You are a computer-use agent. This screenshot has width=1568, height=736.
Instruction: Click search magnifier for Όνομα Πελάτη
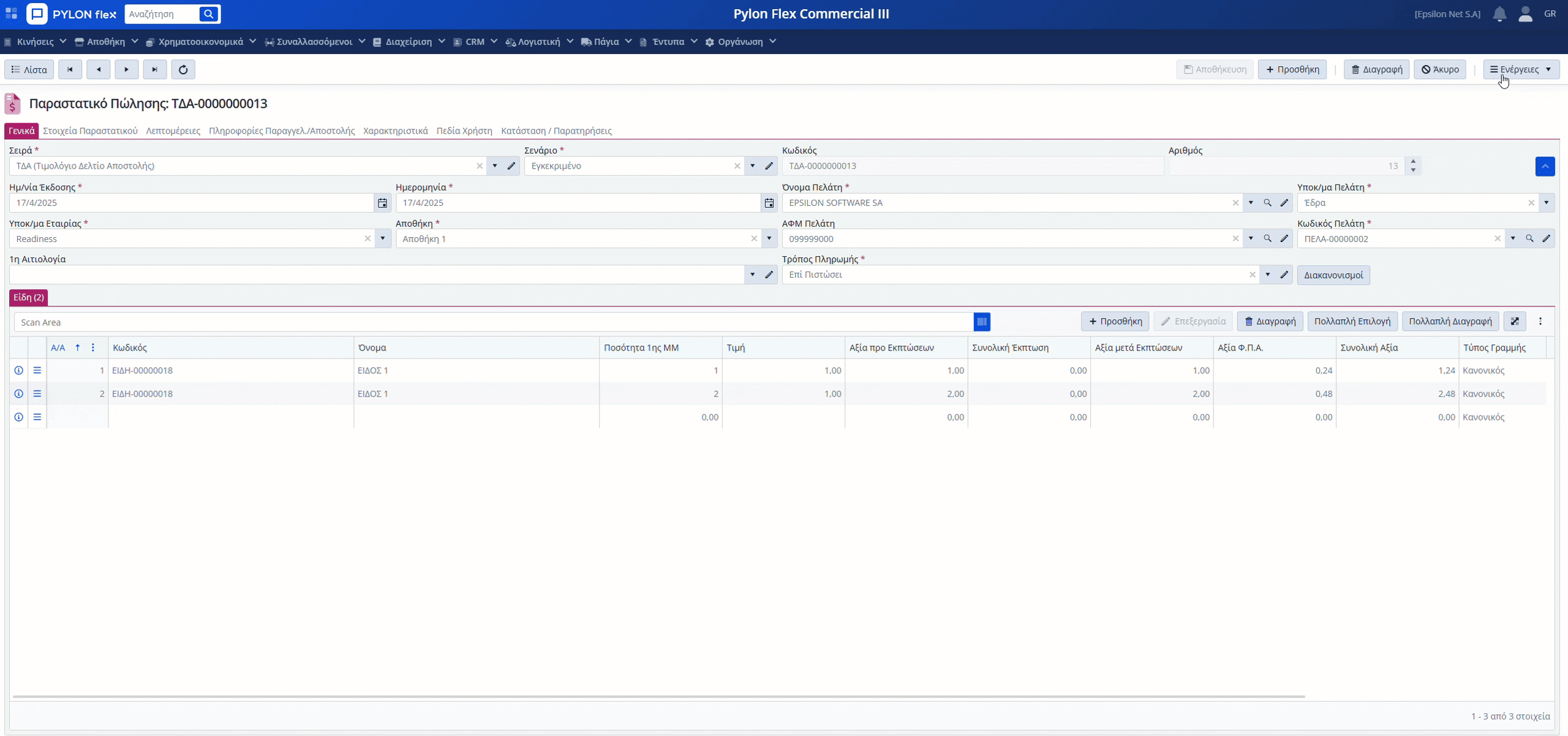coord(1267,203)
